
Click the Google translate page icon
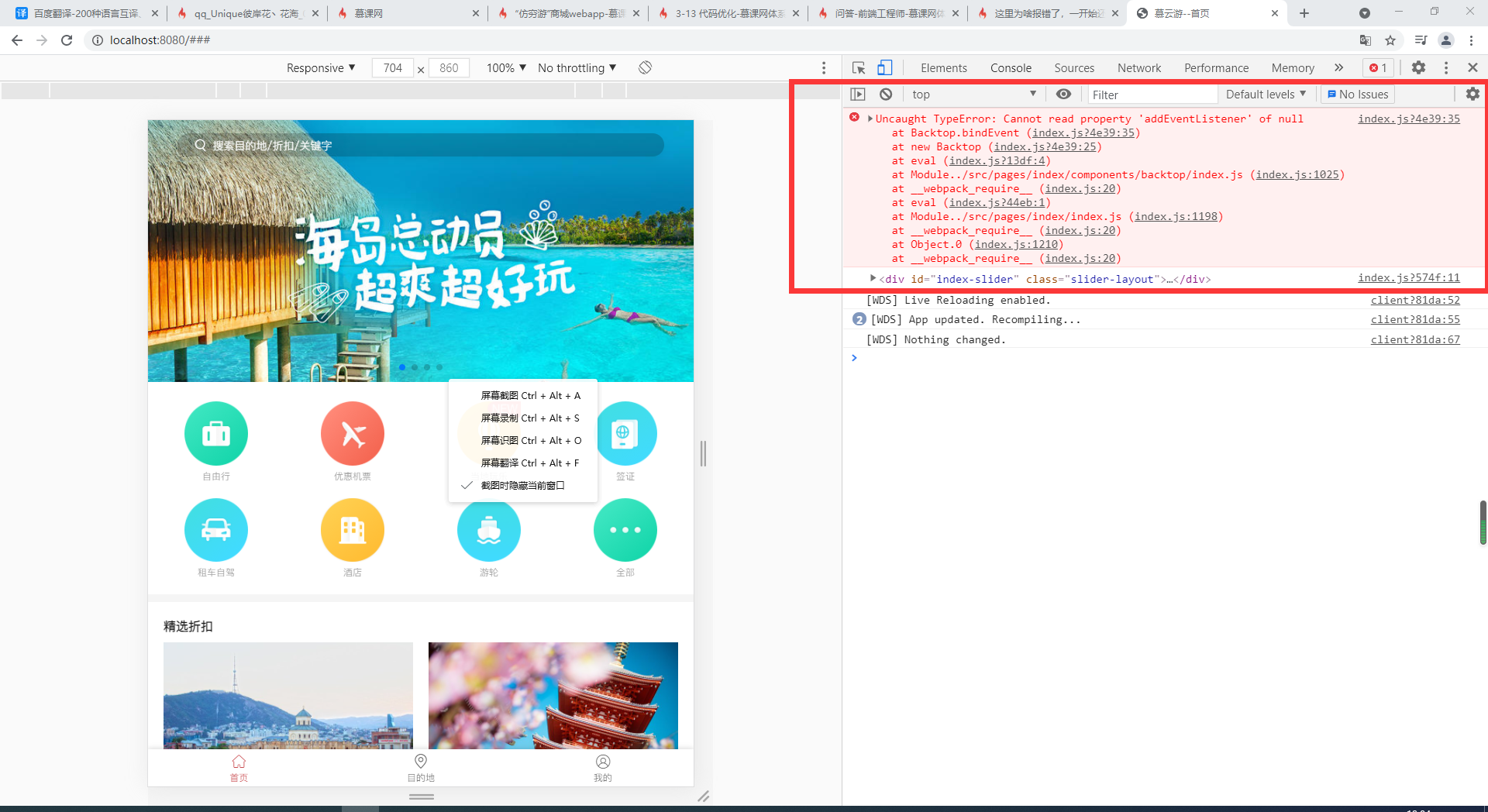click(x=1366, y=40)
